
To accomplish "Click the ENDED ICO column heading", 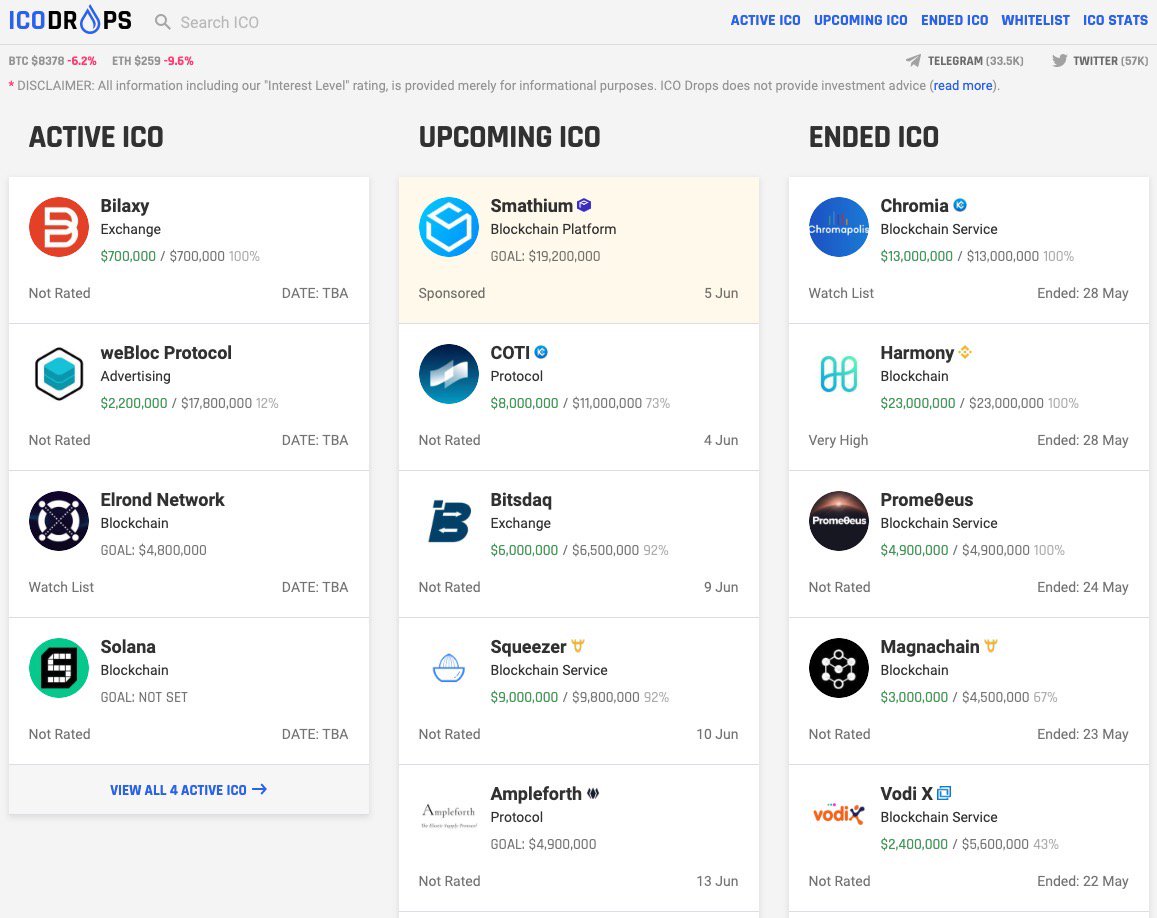I will point(874,137).
